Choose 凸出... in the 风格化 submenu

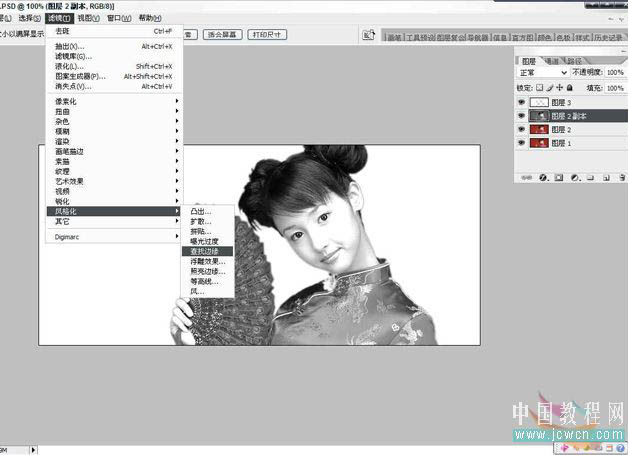coord(207,211)
